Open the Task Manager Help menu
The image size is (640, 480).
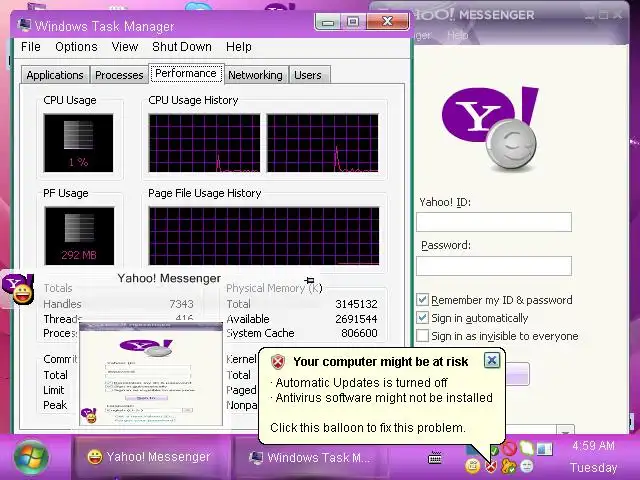pos(239,47)
